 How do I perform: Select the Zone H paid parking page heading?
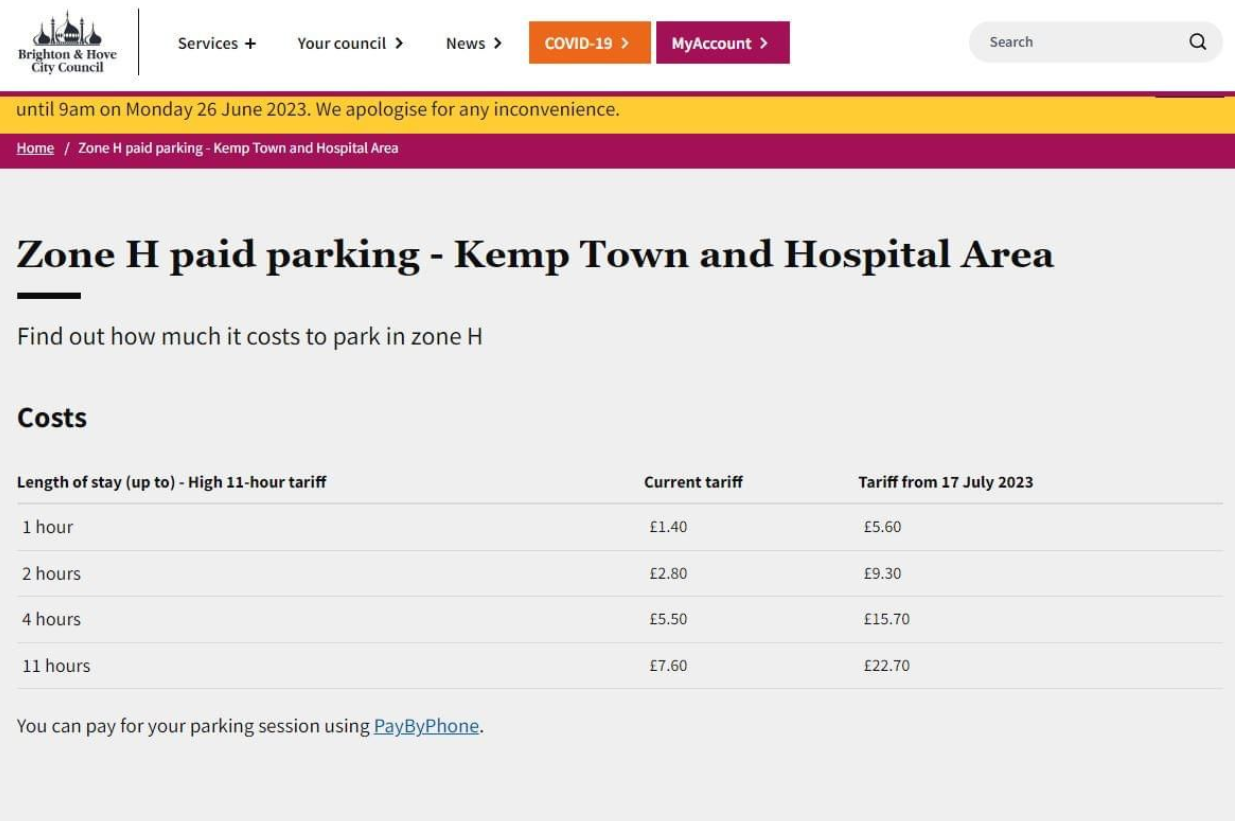[x=535, y=255]
